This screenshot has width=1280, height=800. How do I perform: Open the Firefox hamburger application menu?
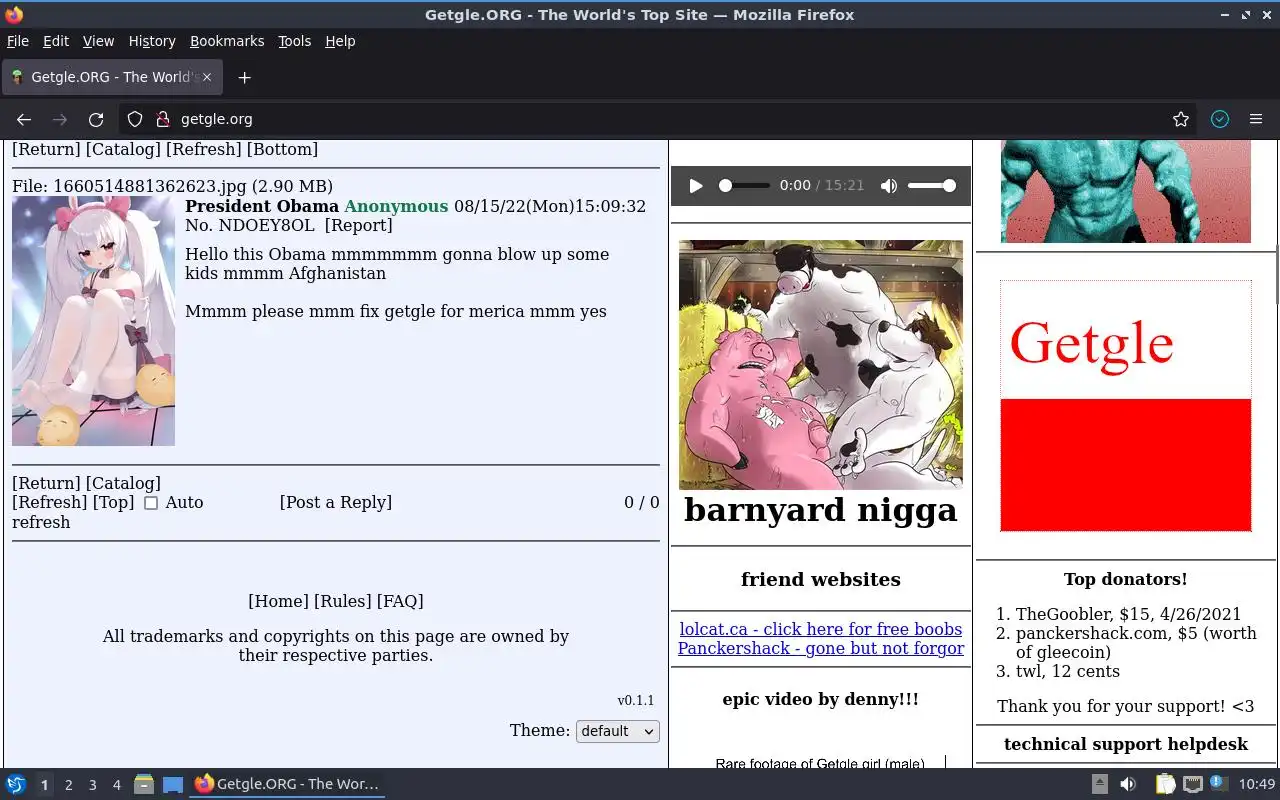click(1256, 119)
